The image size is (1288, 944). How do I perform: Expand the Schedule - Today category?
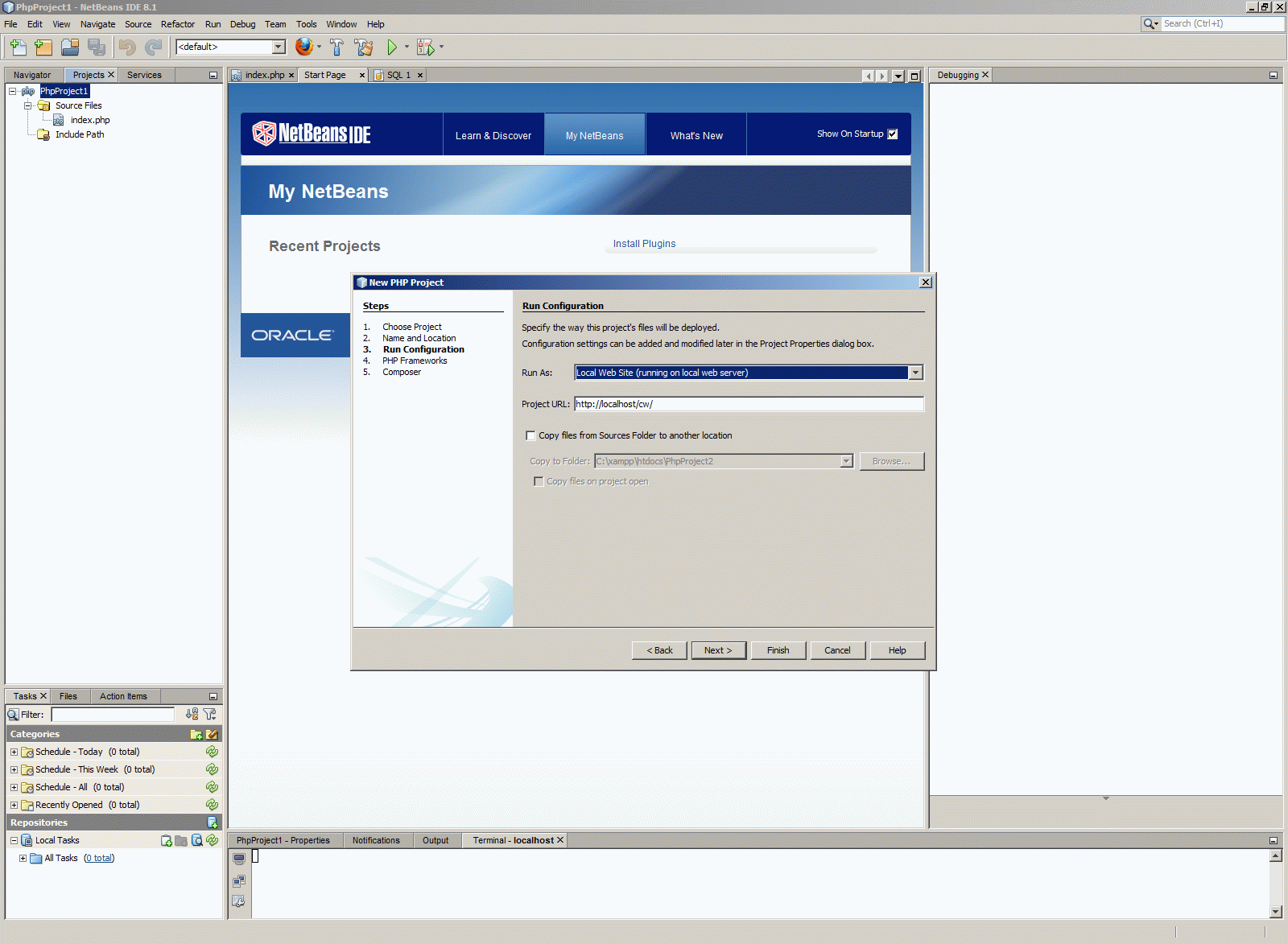14,752
